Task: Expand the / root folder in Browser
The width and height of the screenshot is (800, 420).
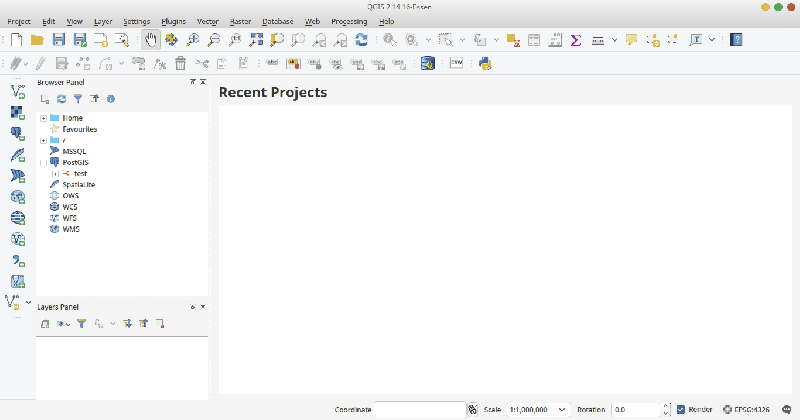Action: [x=43, y=140]
